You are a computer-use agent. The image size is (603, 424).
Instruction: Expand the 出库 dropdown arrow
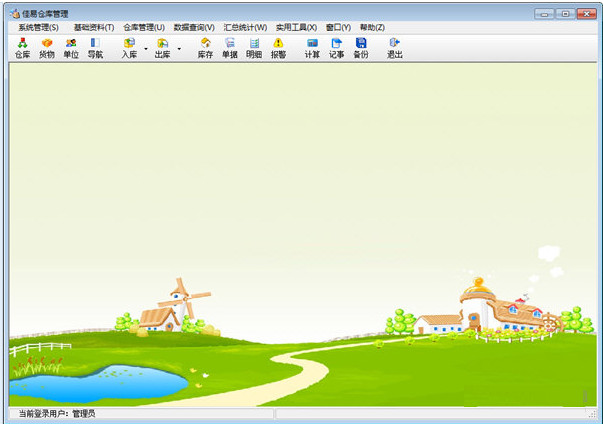[x=179, y=49]
